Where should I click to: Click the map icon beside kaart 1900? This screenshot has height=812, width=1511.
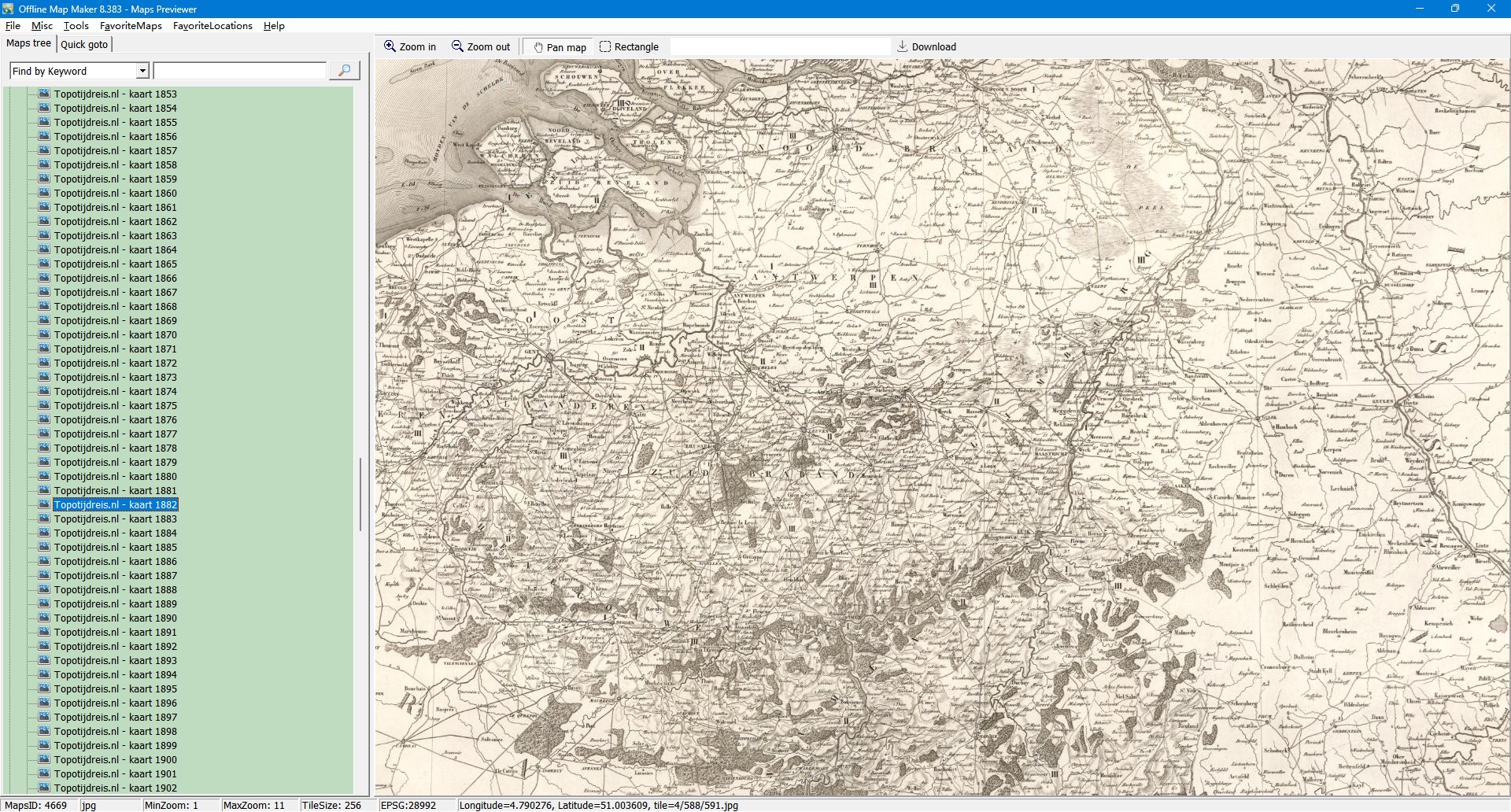point(44,759)
